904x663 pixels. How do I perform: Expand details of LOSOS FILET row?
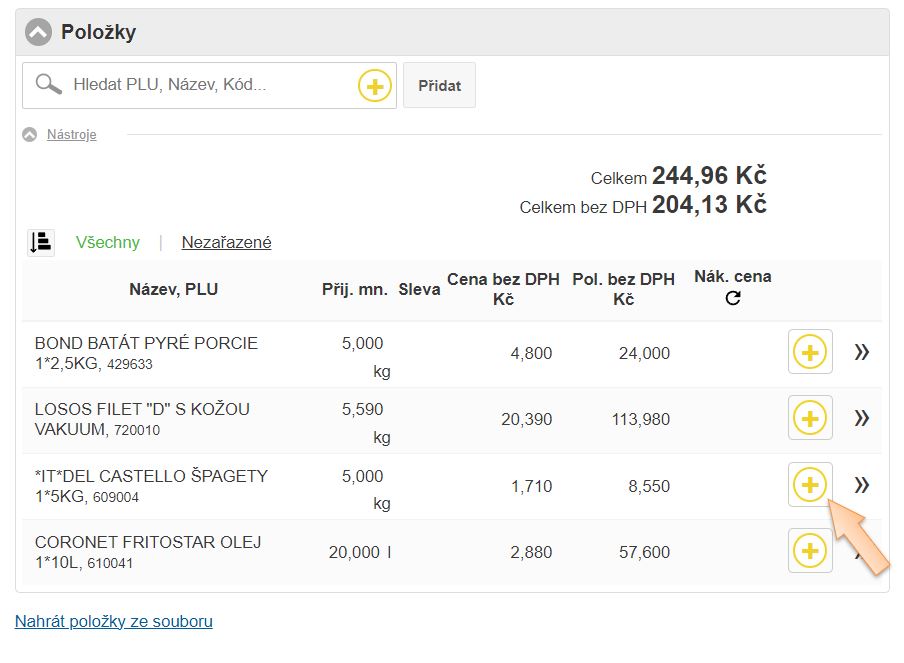(861, 418)
